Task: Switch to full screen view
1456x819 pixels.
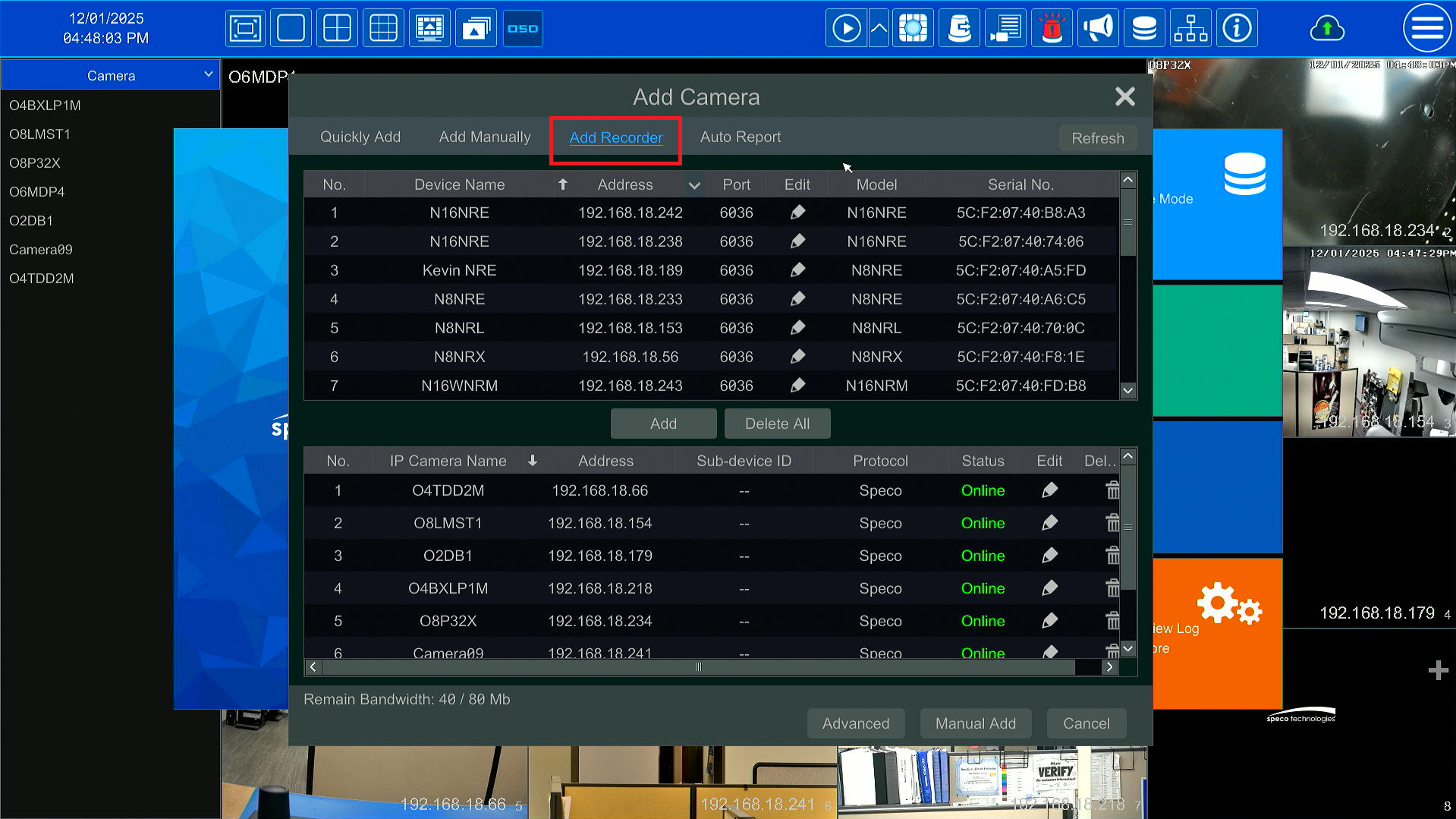Action: [x=245, y=27]
